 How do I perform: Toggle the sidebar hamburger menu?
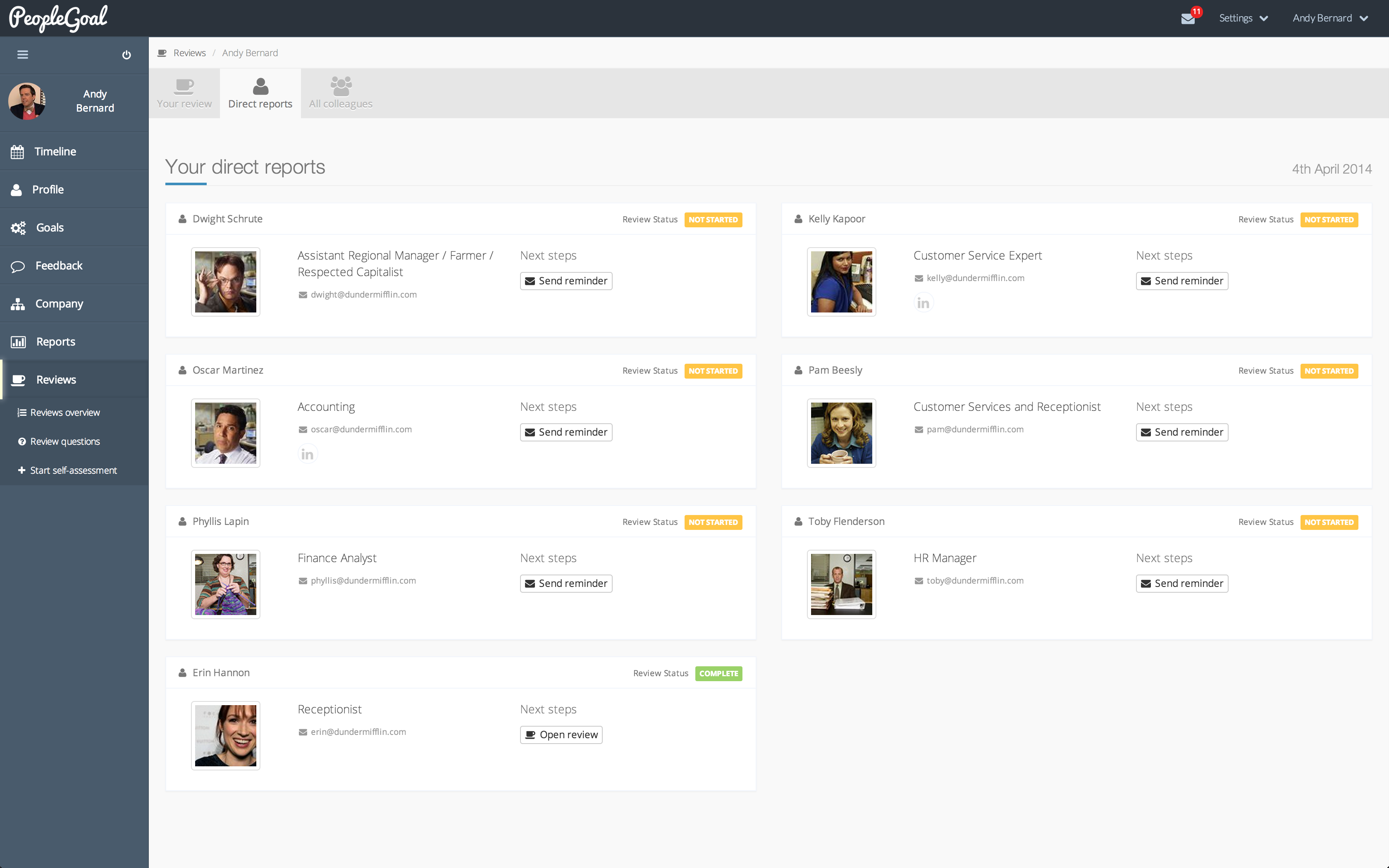coord(23,55)
